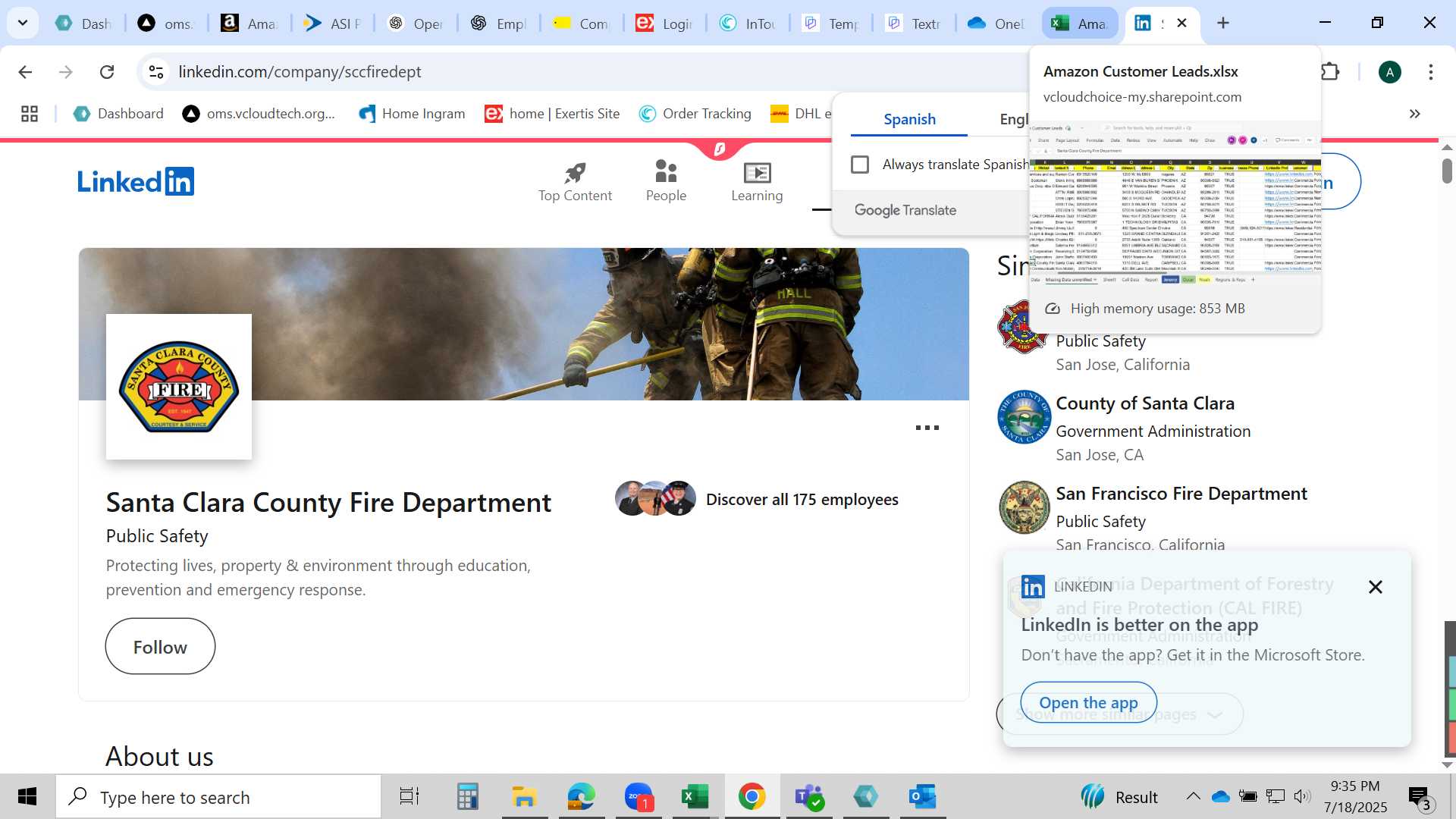Open Microsoft Teams from taskbar
Image resolution: width=1456 pixels, height=819 pixels.
click(808, 797)
